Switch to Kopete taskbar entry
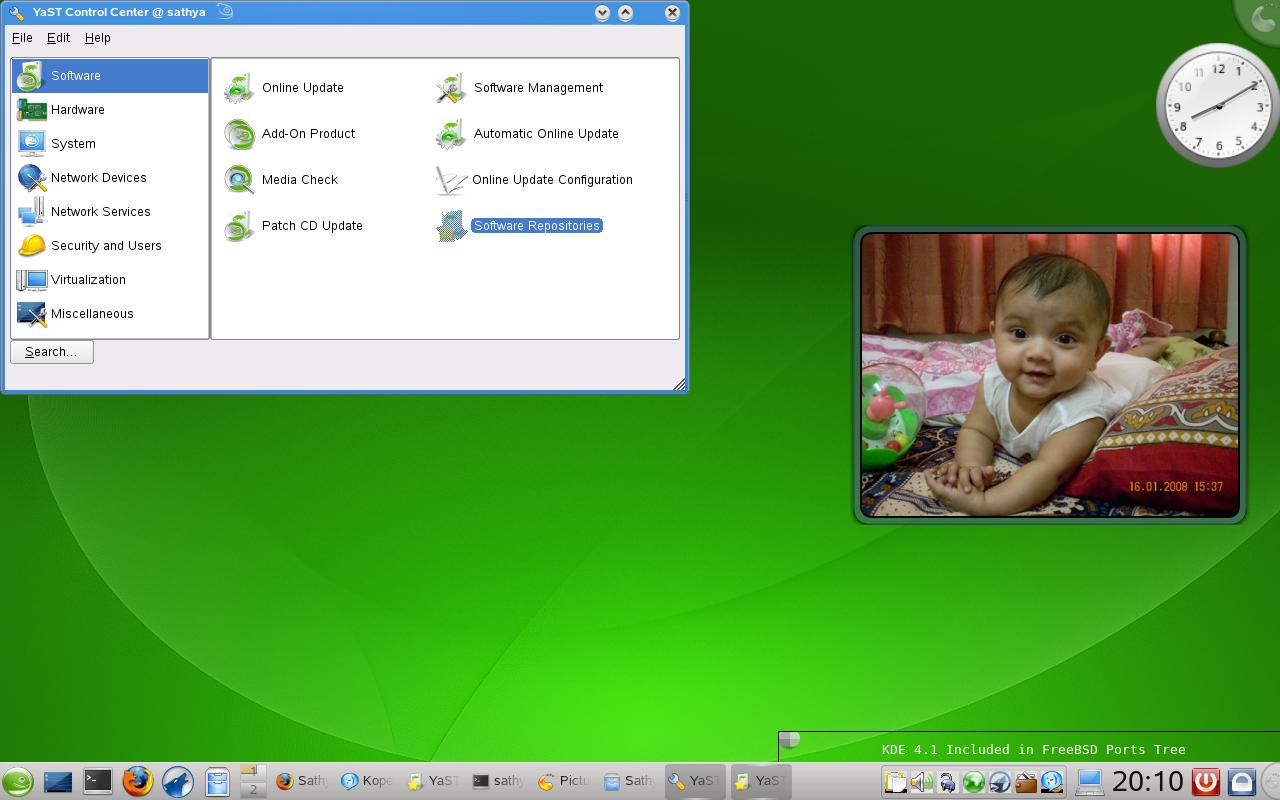 366,782
